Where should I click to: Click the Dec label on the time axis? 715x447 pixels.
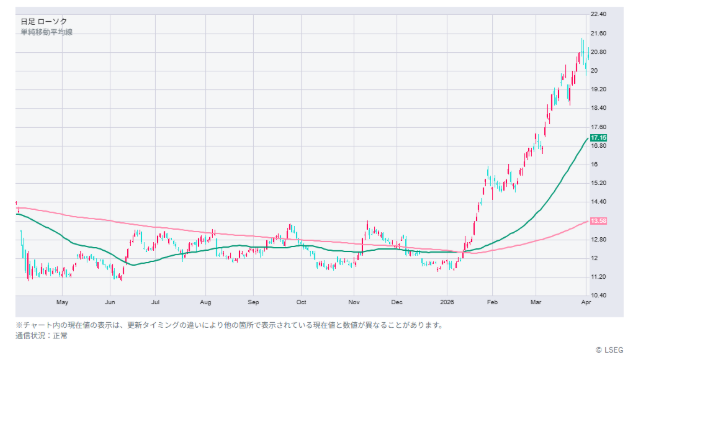pos(397,301)
